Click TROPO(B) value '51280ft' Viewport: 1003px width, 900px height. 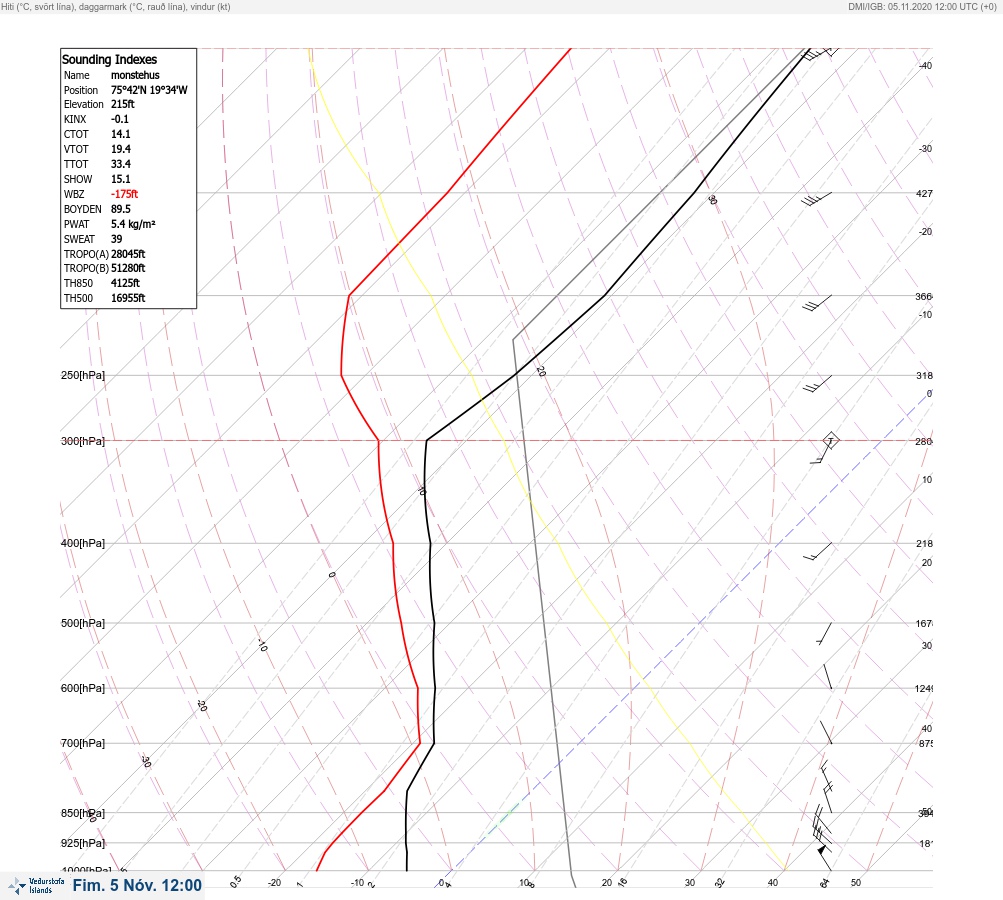128,268
